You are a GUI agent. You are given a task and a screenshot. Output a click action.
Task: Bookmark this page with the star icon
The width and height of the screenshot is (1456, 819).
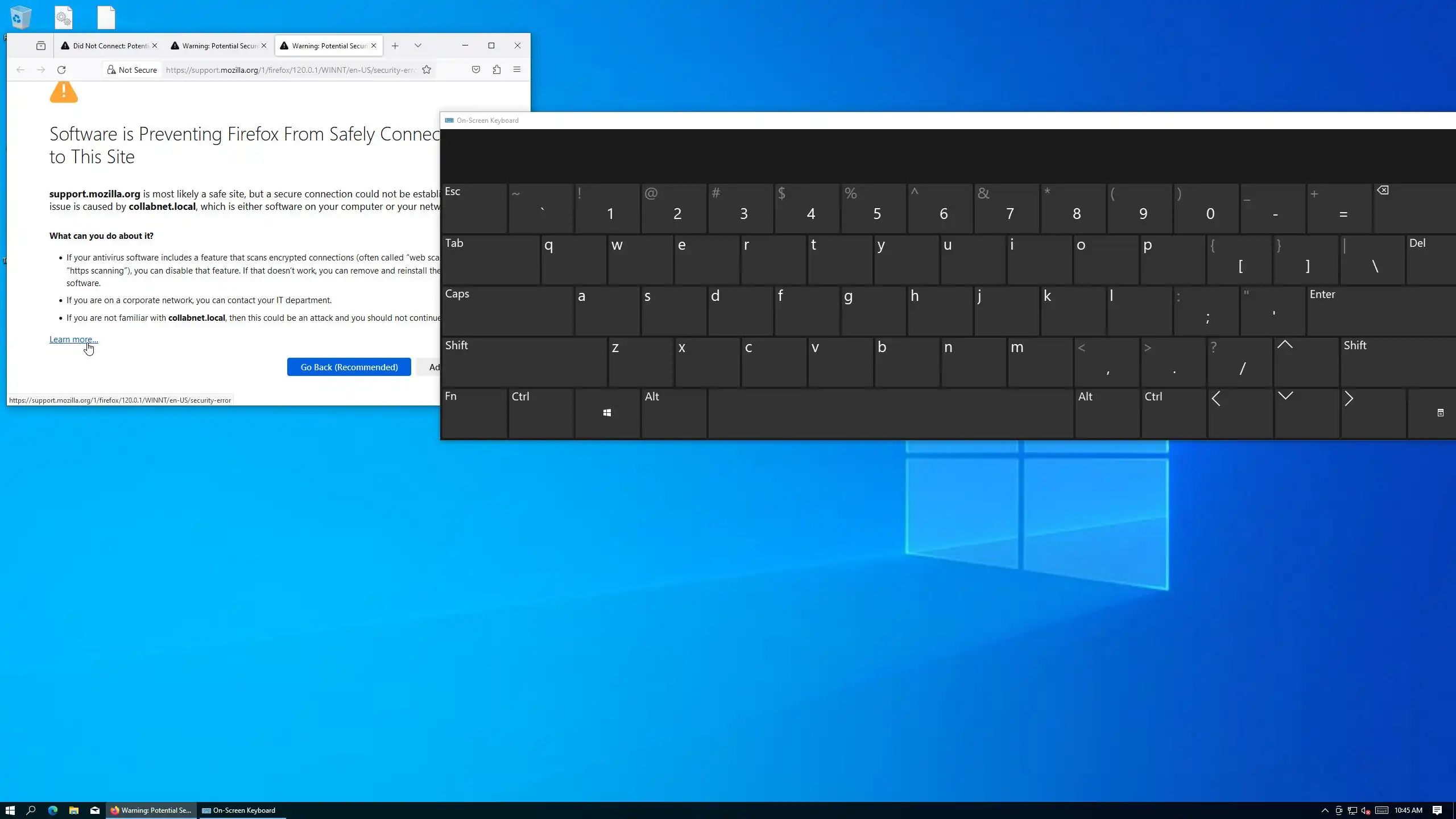point(427,70)
